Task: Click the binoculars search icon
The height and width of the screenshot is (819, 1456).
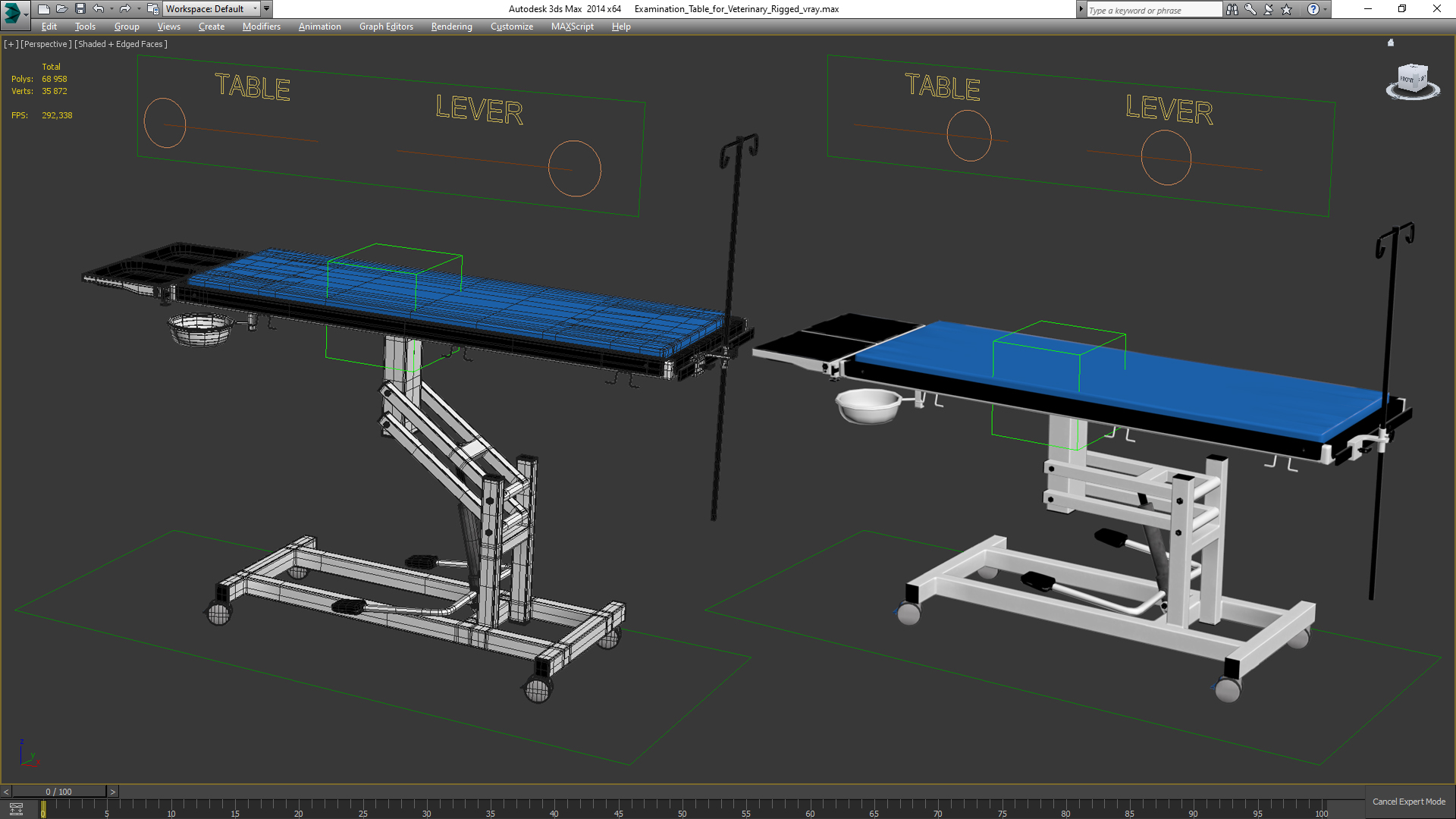Action: coord(1232,9)
